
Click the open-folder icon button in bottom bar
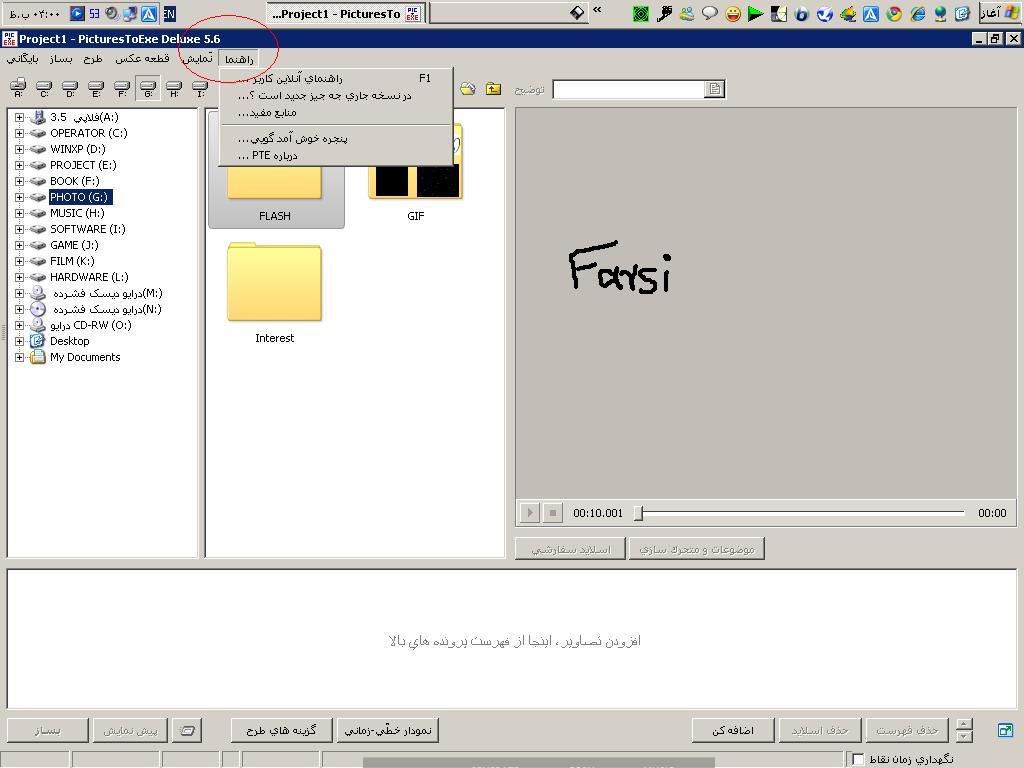187,730
